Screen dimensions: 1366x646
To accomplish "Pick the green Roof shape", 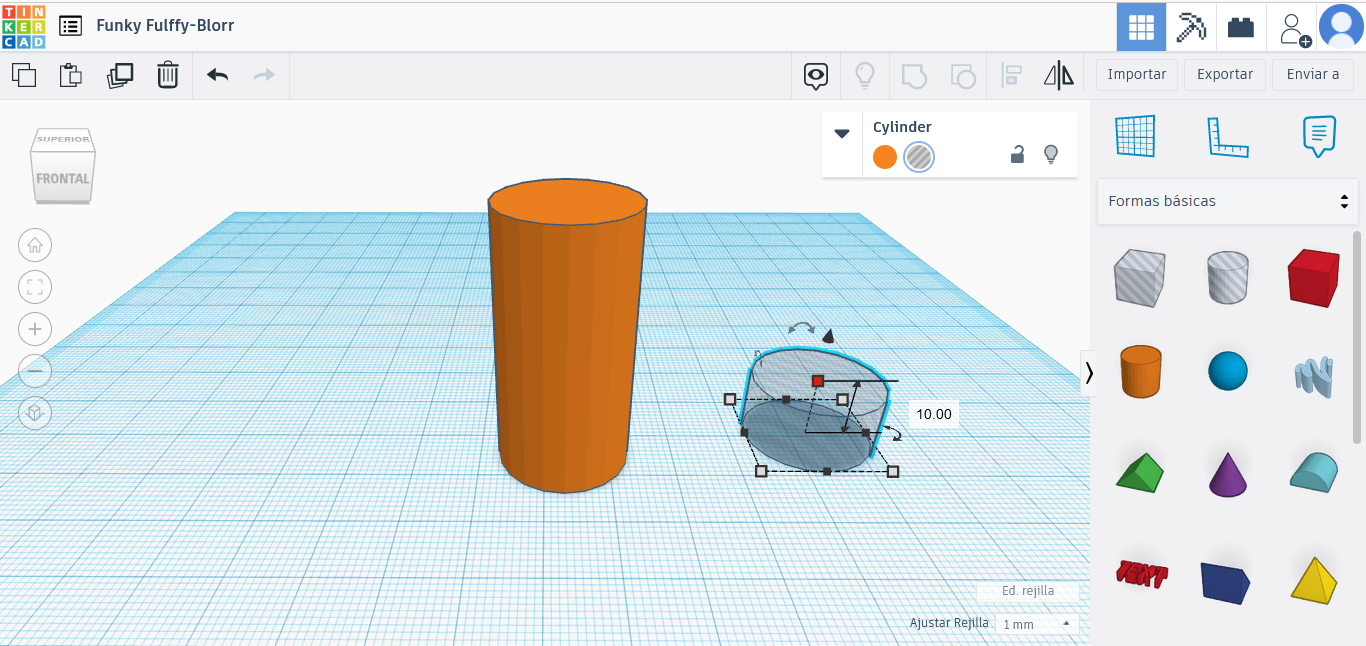I will 1140,472.
